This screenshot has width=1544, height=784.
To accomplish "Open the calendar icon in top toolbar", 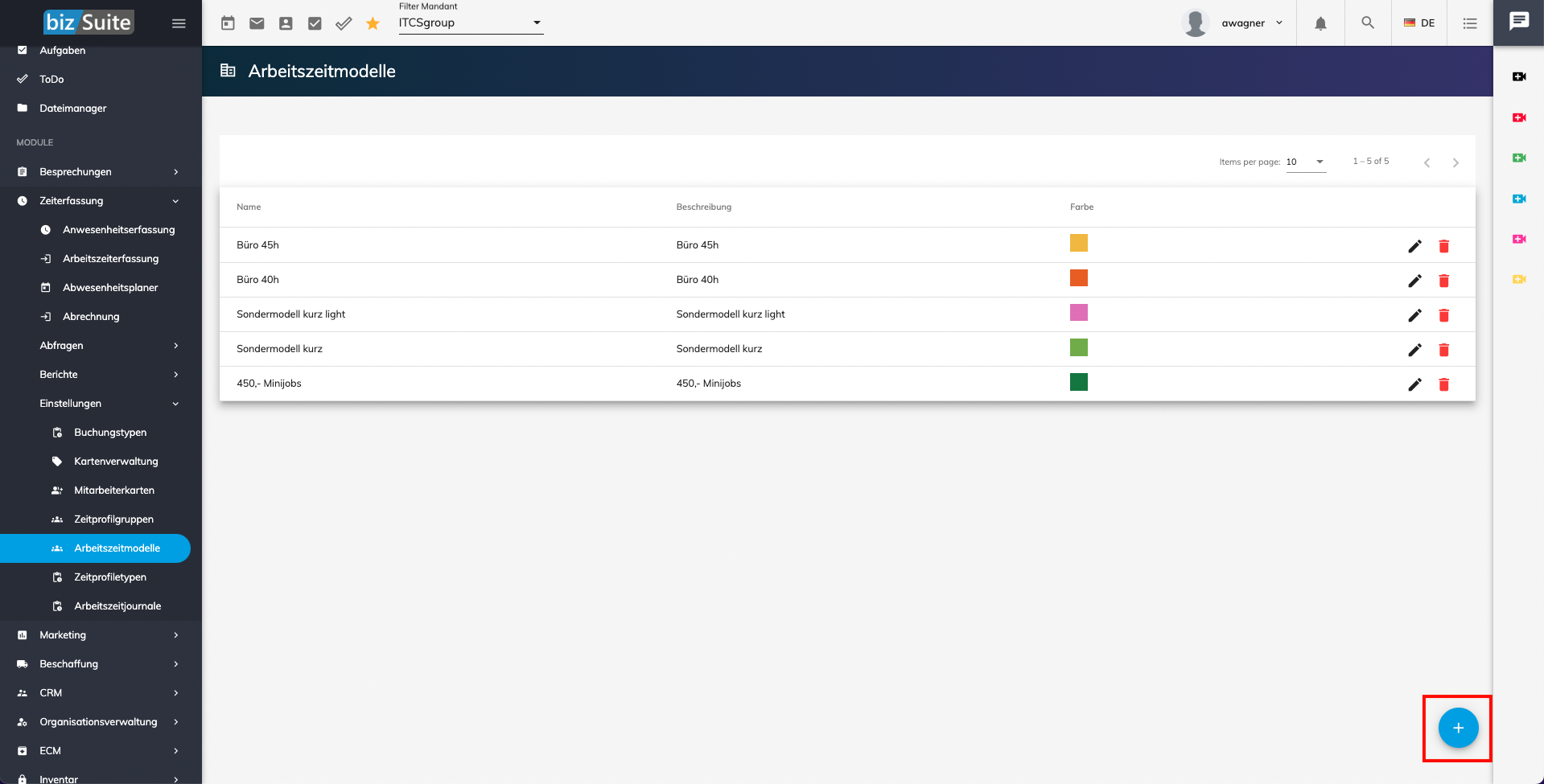I will click(x=228, y=23).
